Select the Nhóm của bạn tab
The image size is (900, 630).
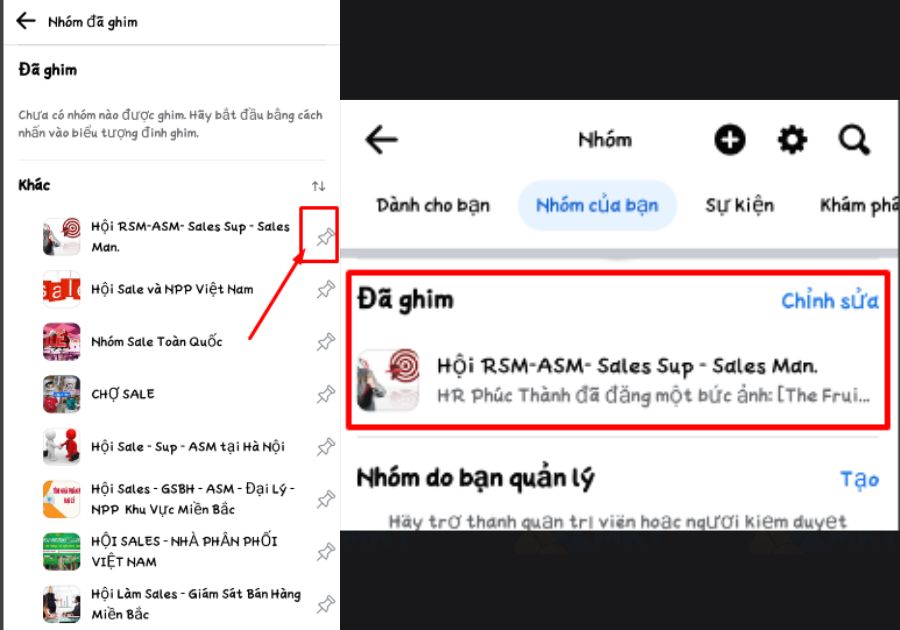pos(597,205)
